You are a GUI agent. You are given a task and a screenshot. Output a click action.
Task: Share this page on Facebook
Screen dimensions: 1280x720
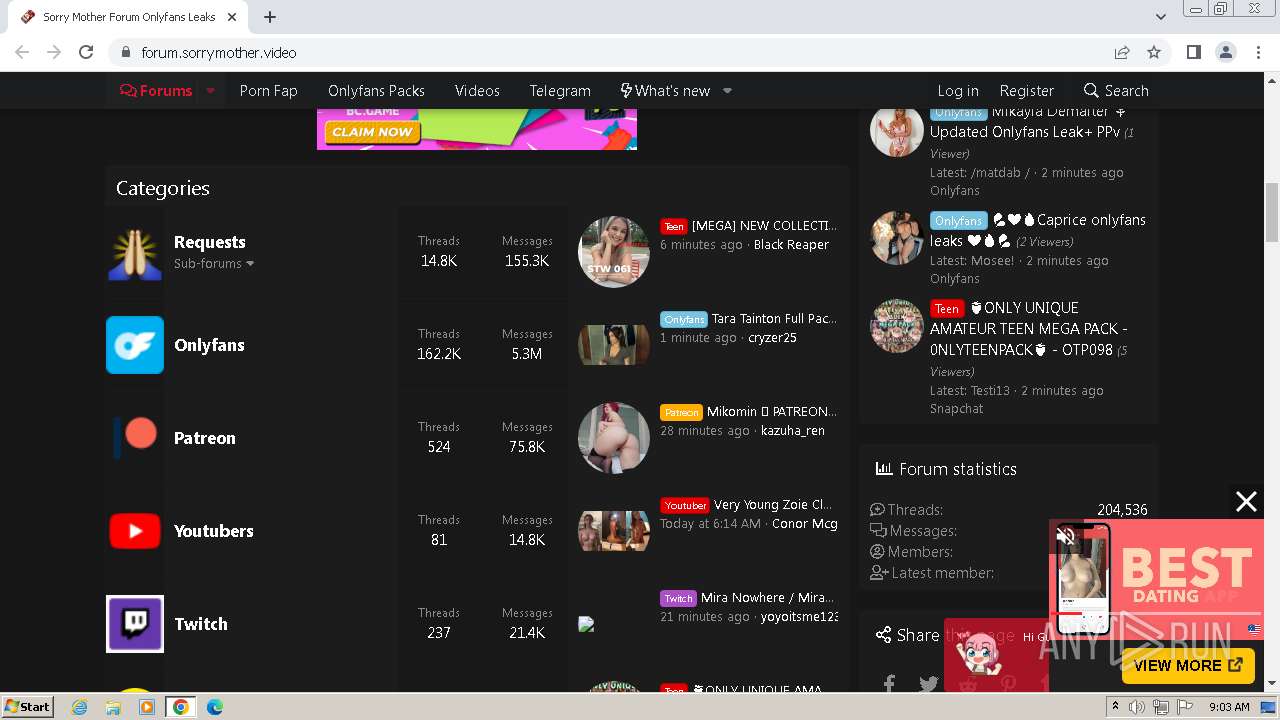coord(889,683)
